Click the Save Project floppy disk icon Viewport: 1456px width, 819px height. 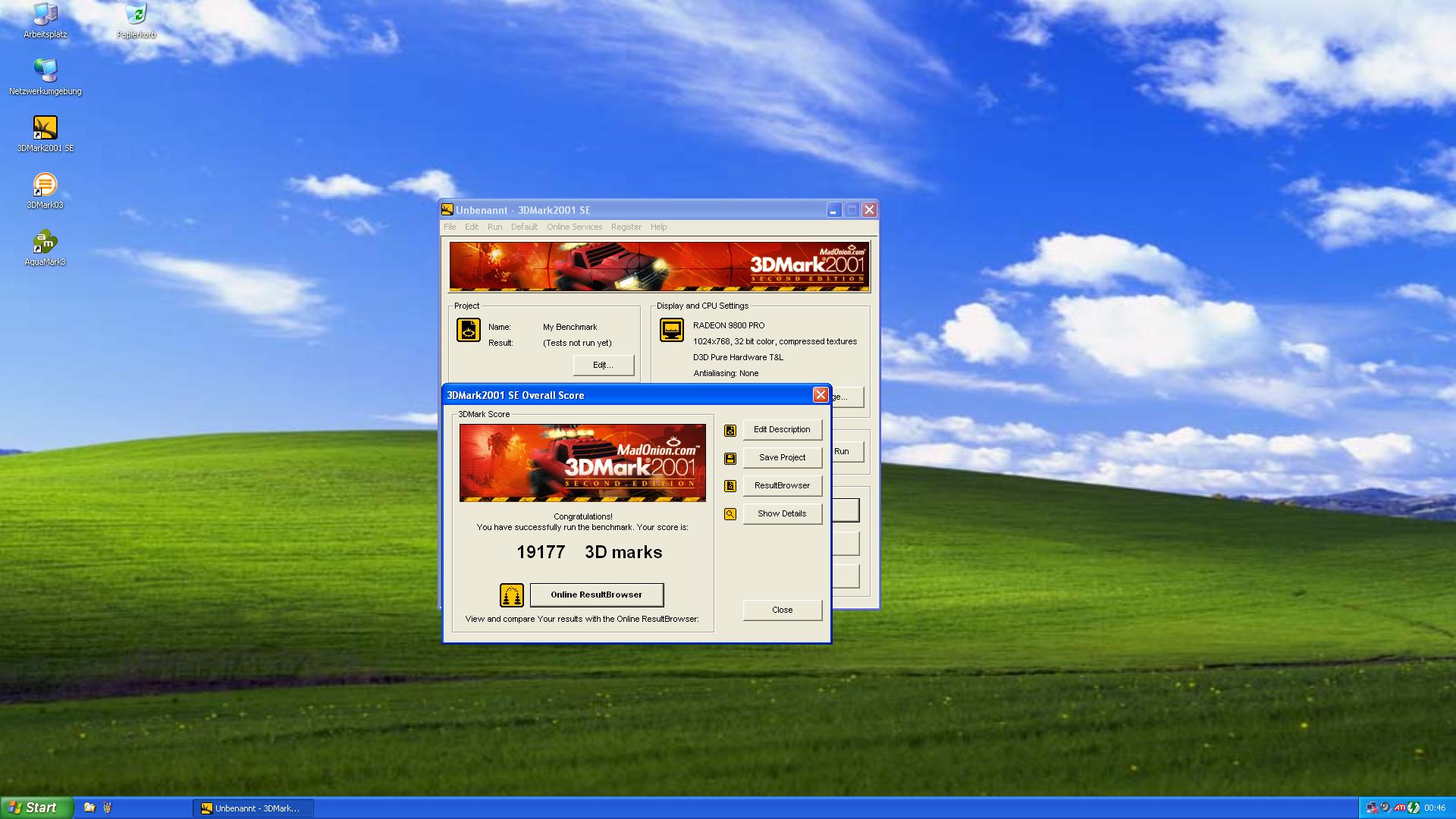[730, 459]
